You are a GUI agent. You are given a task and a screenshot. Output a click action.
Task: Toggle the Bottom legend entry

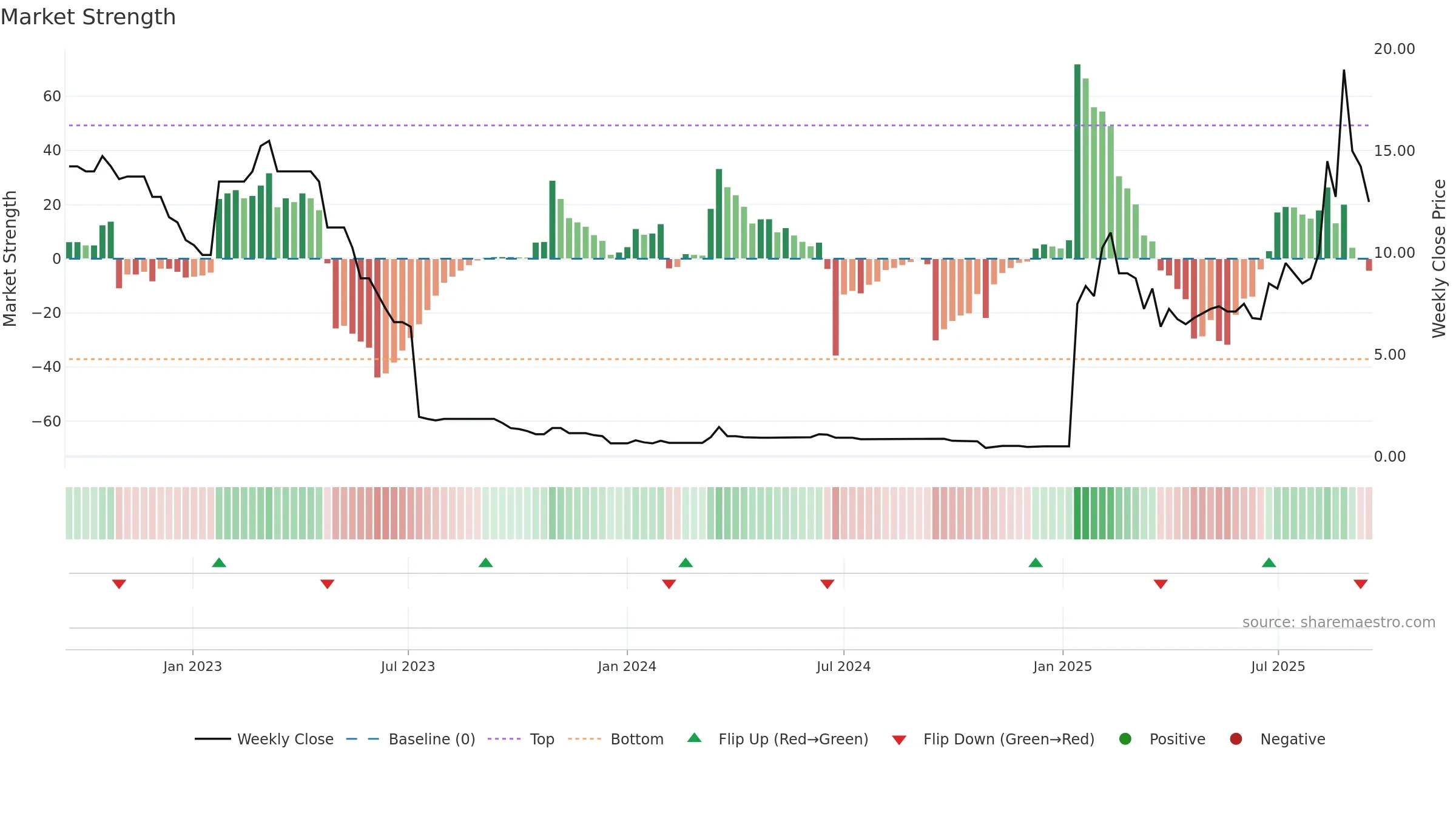(x=616, y=739)
